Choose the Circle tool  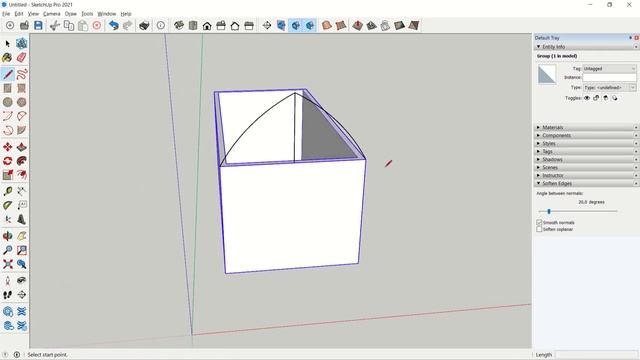pyautogui.click(x=7, y=102)
